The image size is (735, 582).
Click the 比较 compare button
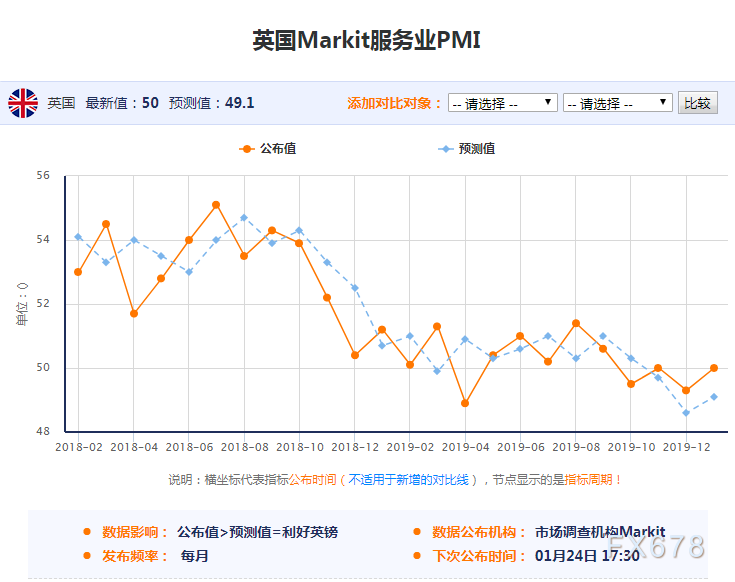coord(698,103)
